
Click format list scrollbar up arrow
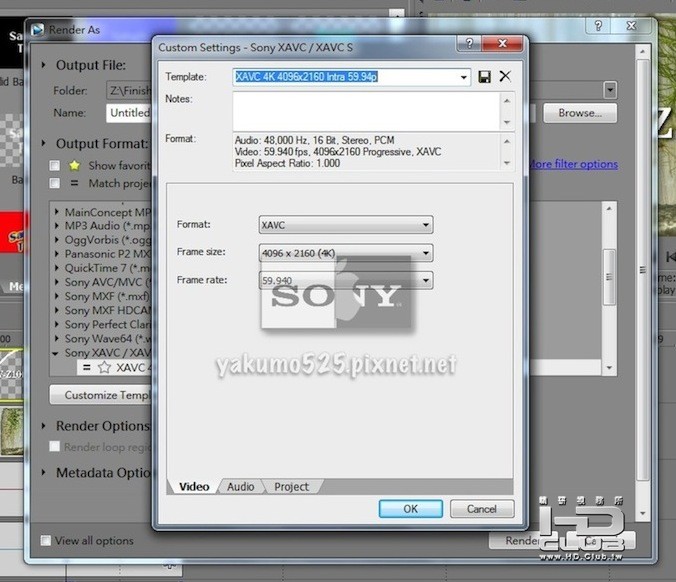pos(609,209)
